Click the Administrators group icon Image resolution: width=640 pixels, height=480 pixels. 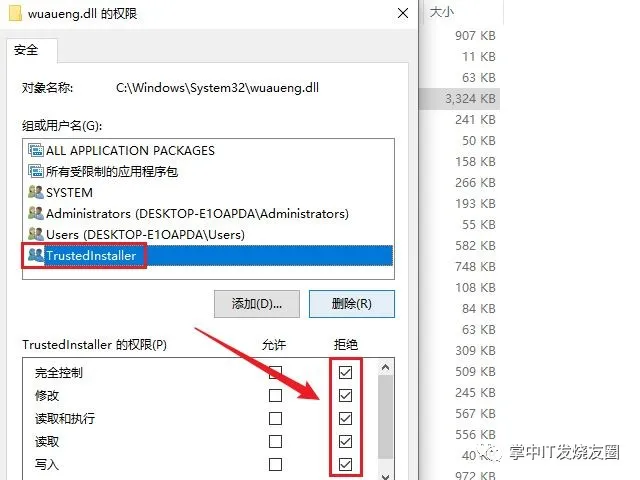[x=36, y=213]
